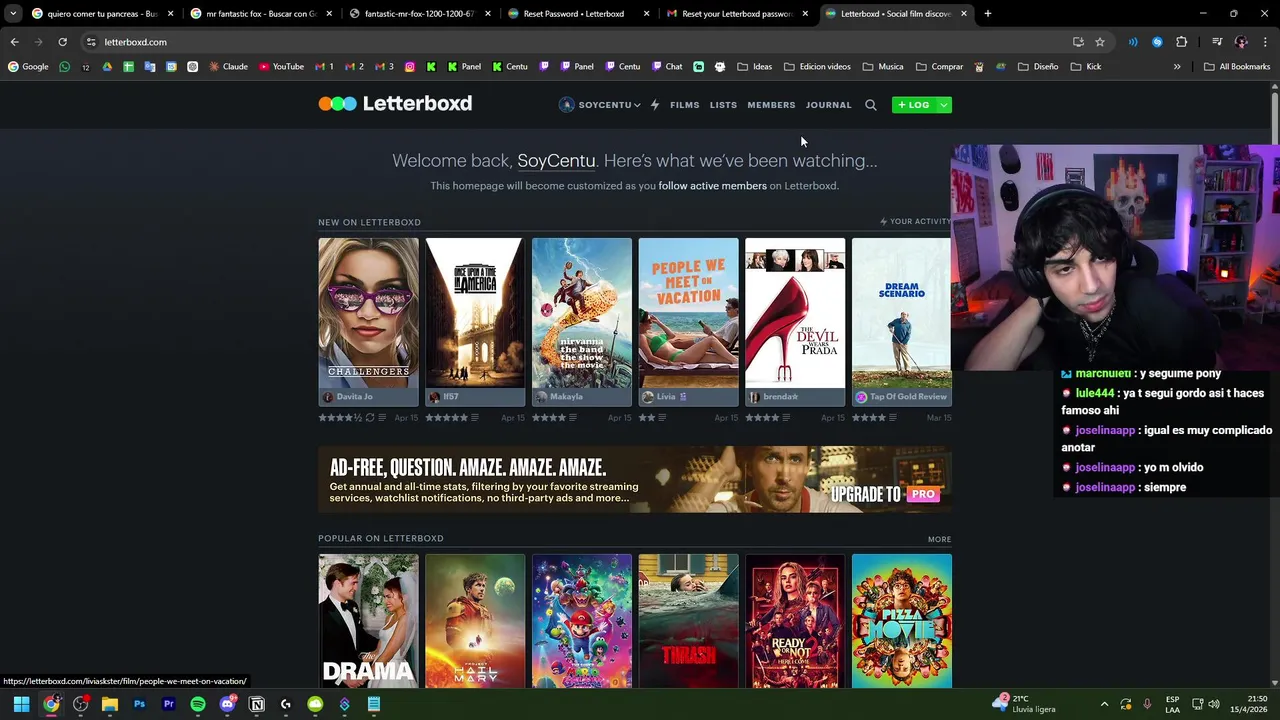Open review icon under Challengers rating

click(x=382, y=418)
